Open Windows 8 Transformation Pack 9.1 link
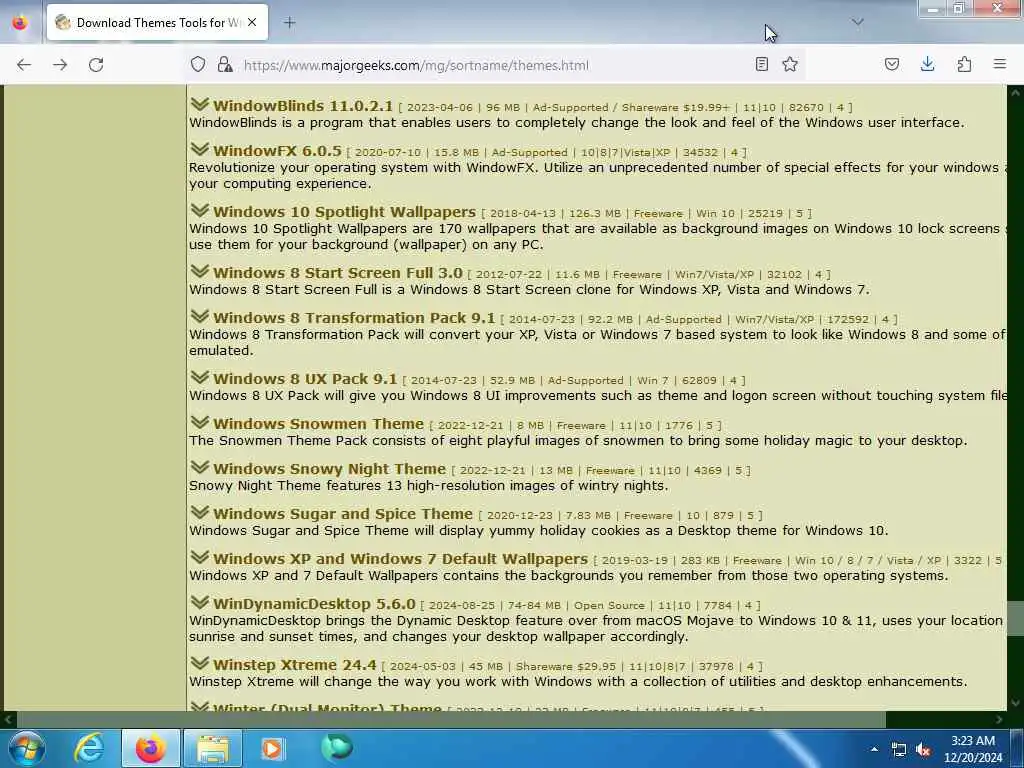Image resolution: width=1024 pixels, height=768 pixels. point(354,318)
